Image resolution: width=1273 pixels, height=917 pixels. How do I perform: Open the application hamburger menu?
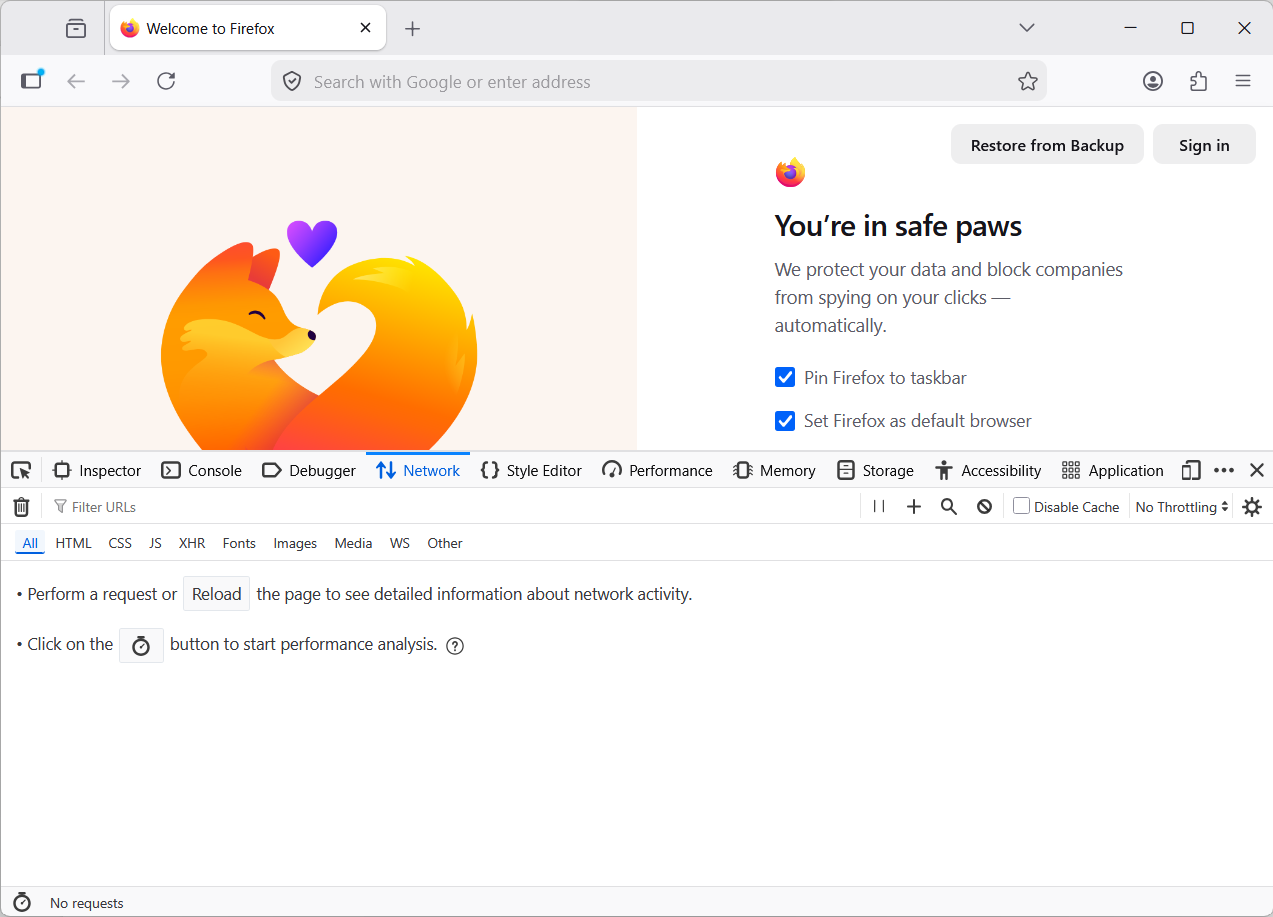pyautogui.click(x=1243, y=81)
